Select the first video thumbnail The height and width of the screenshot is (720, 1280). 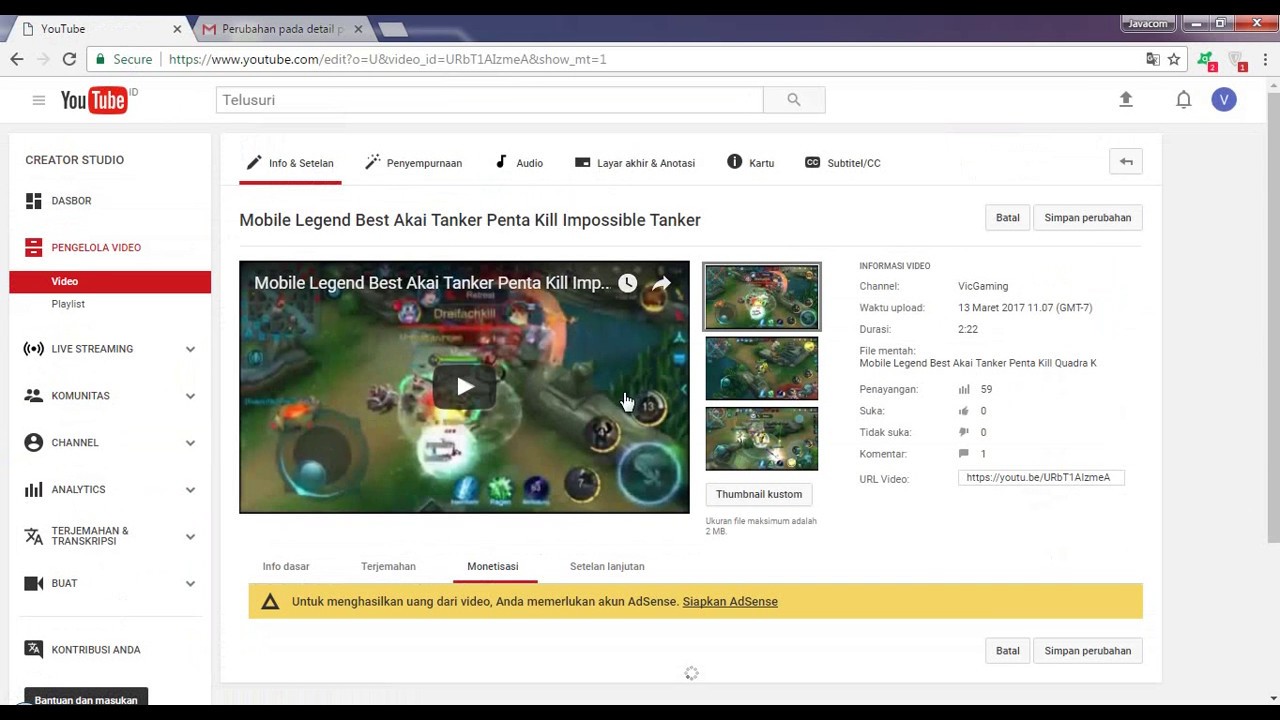click(x=762, y=297)
